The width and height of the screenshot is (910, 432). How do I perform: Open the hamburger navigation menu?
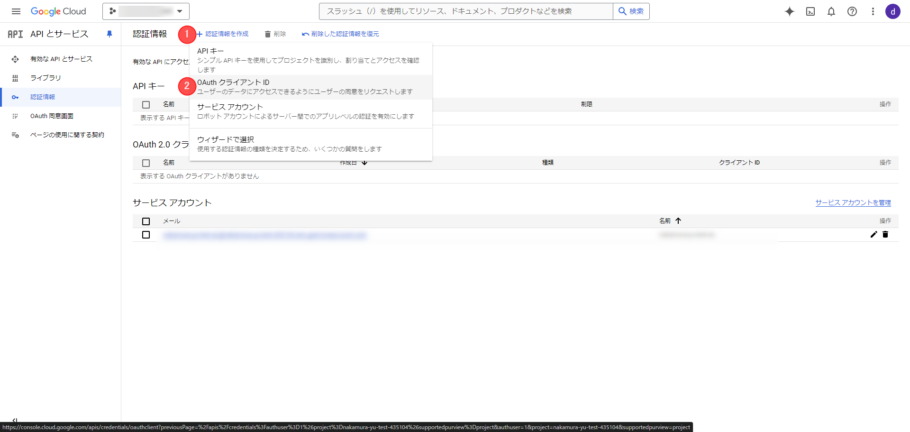pos(15,11)
